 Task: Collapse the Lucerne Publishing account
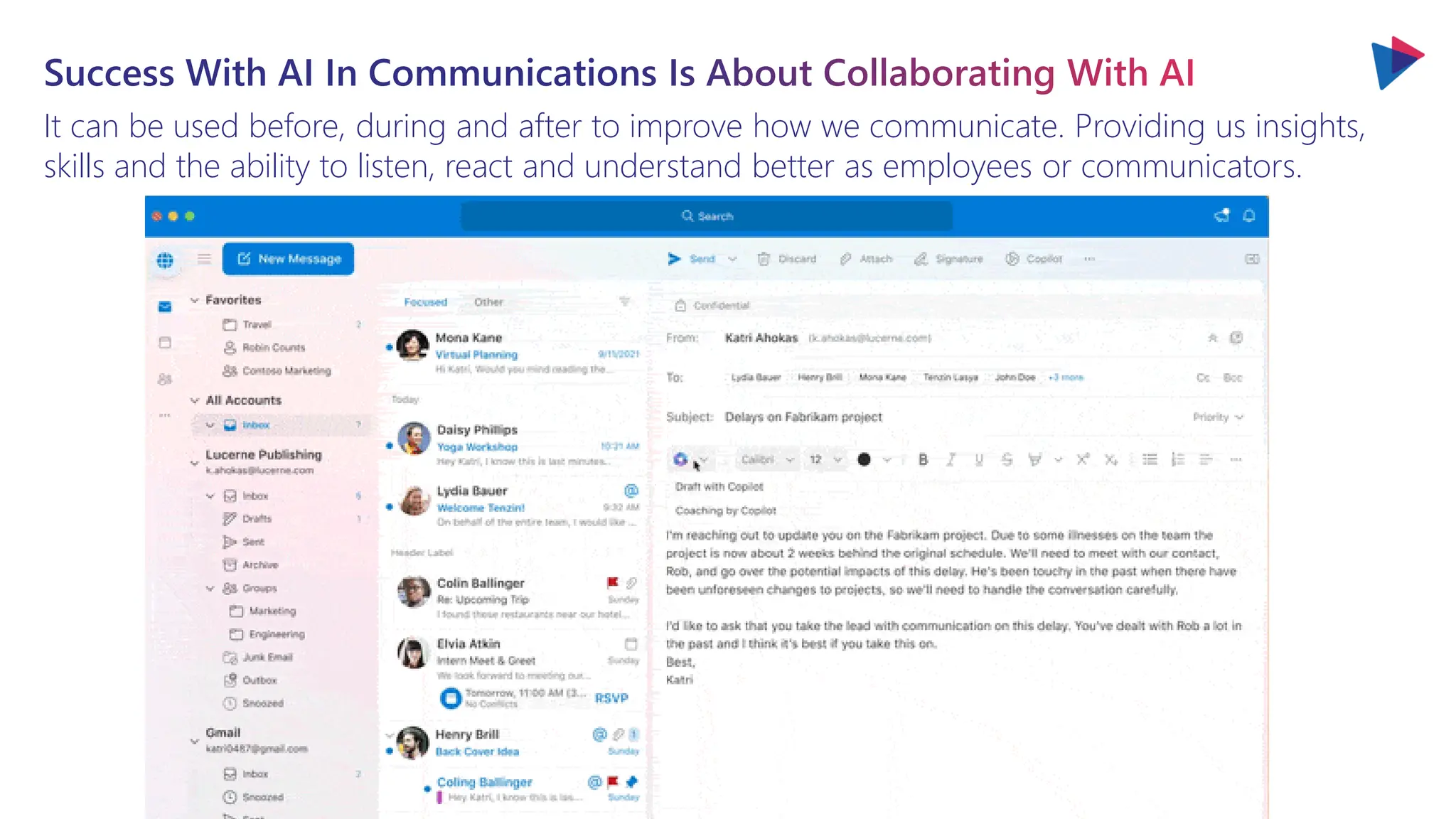click(x=194, y=463)
